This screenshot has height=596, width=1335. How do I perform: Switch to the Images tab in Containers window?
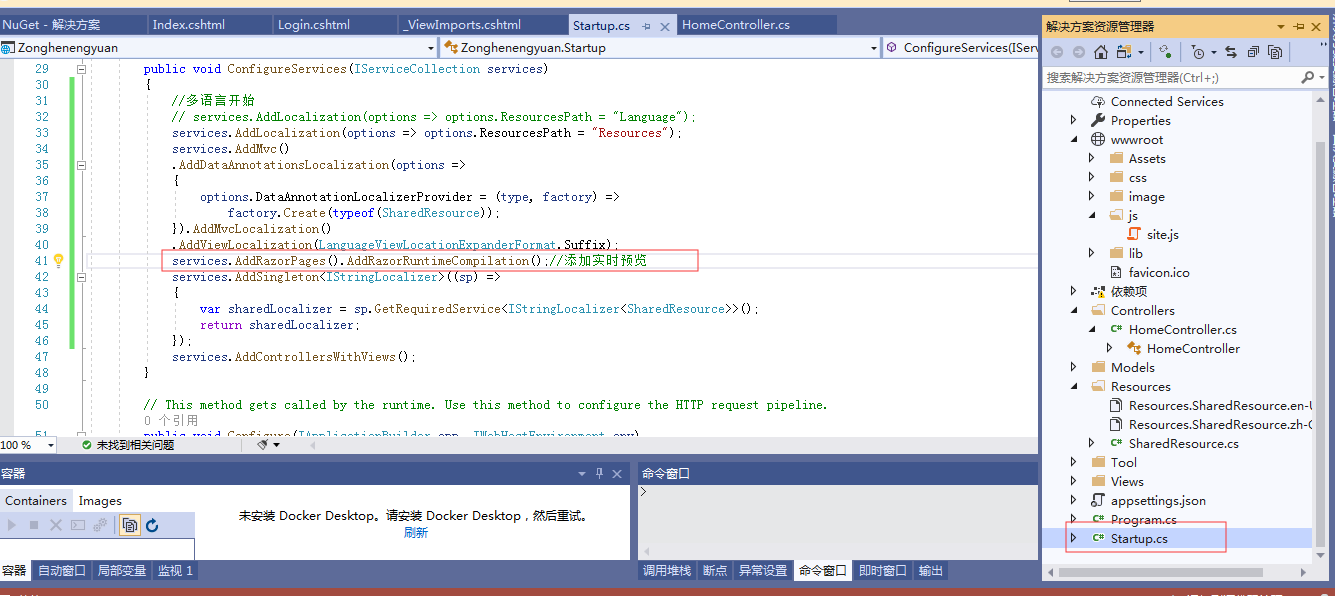click(100, 500)
